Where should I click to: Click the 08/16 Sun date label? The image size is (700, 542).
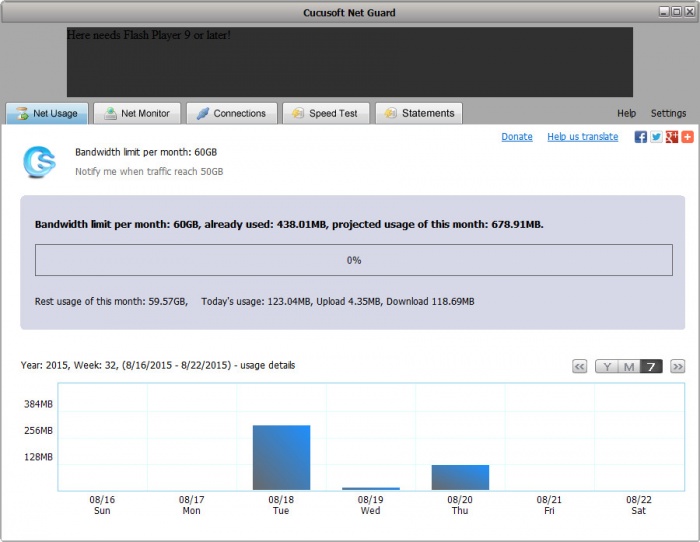point(102,505)
